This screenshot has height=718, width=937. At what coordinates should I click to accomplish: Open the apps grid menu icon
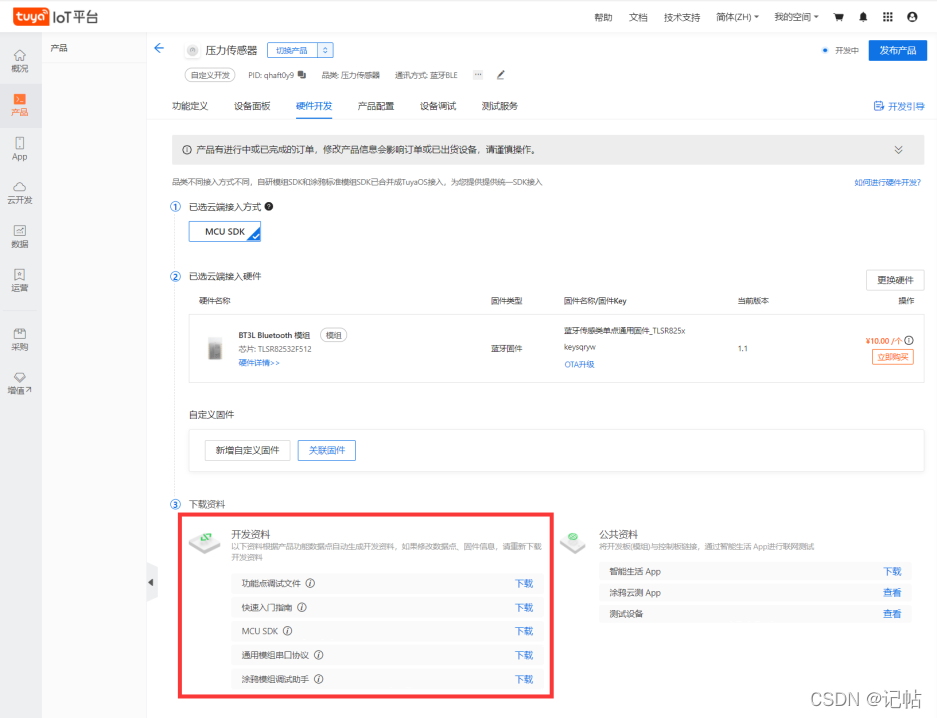[887, 17]
